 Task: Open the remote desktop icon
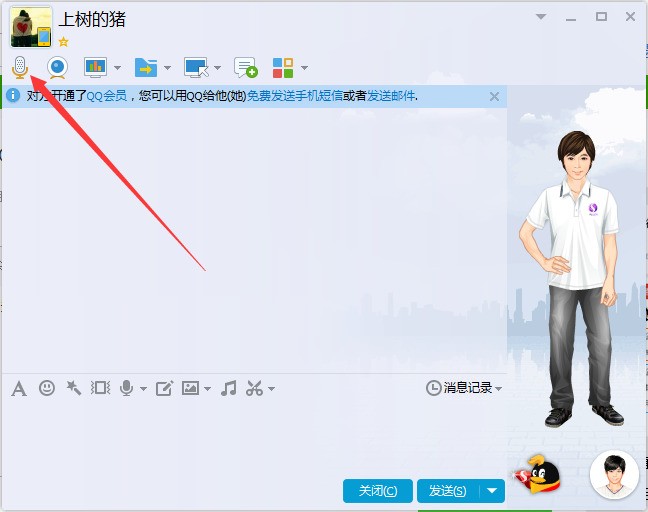pyautogui.click(x=196, y=67)
